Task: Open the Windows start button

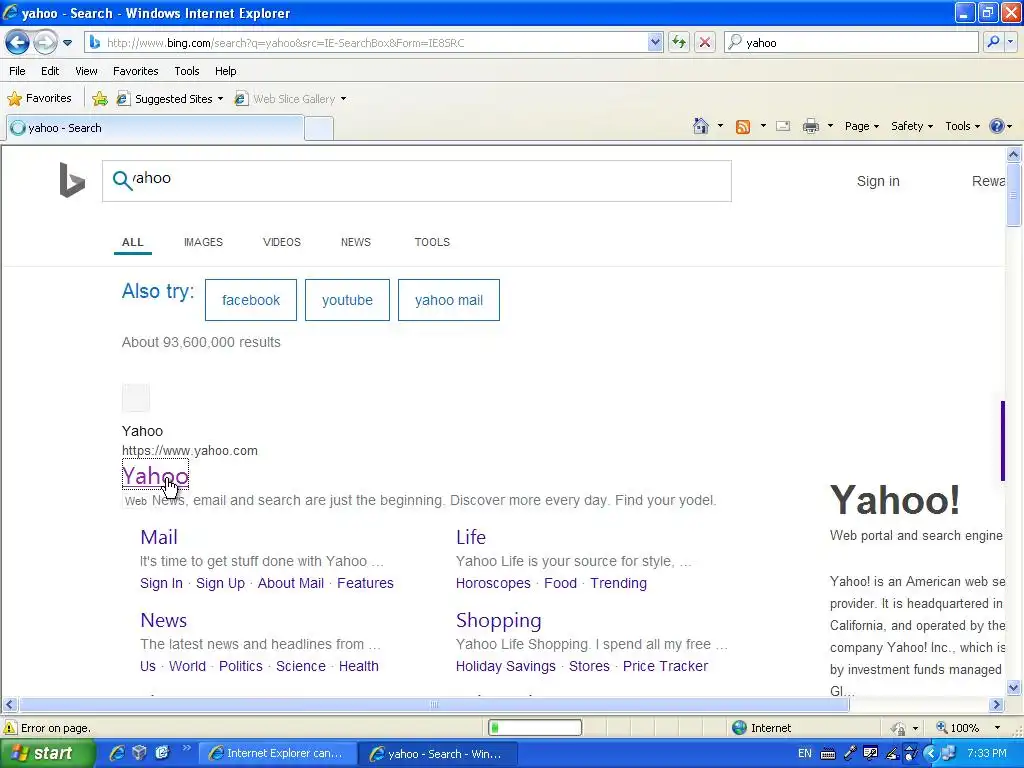Action: tap(47, 753)
